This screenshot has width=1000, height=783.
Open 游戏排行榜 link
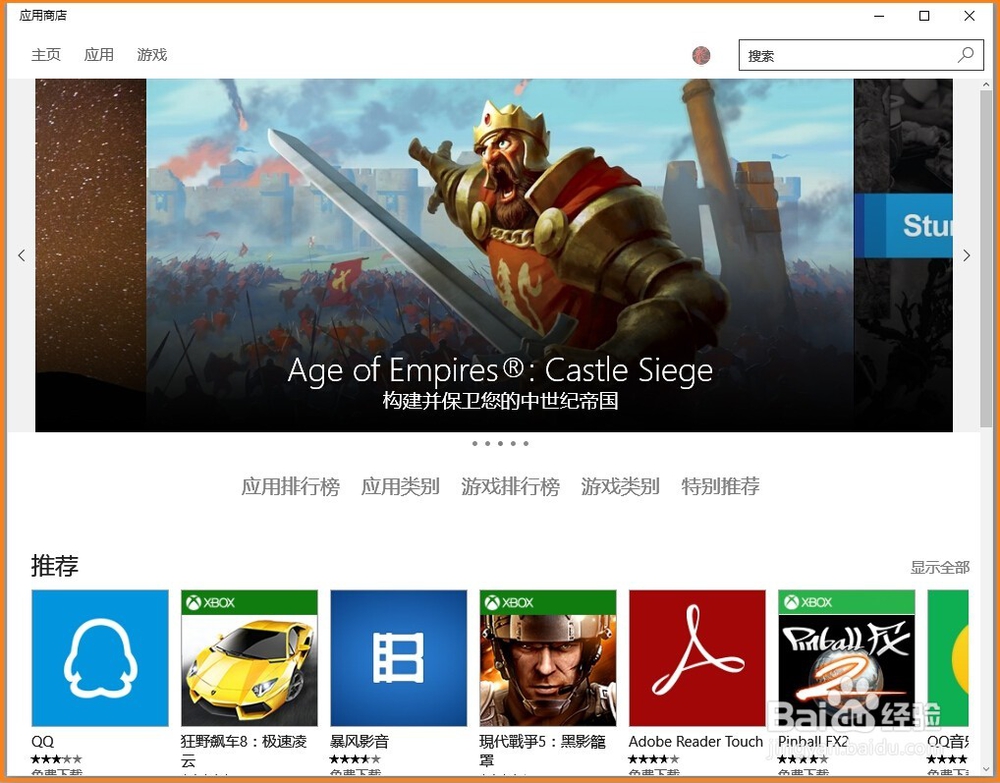coord(510,487)
